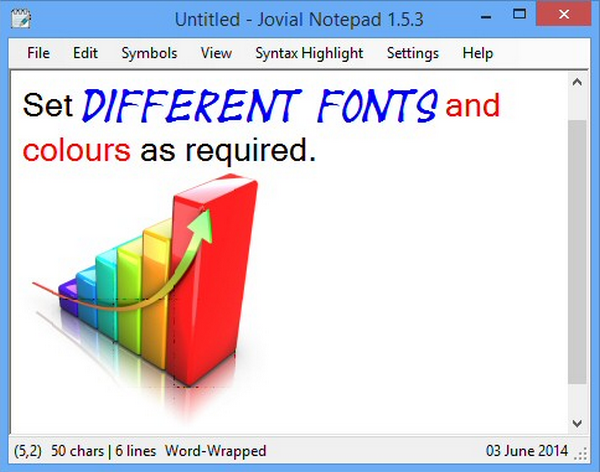Maximize the Jovial Notepad window
Image resolution: width=600 pixels, height=472 pixels.
519,15
